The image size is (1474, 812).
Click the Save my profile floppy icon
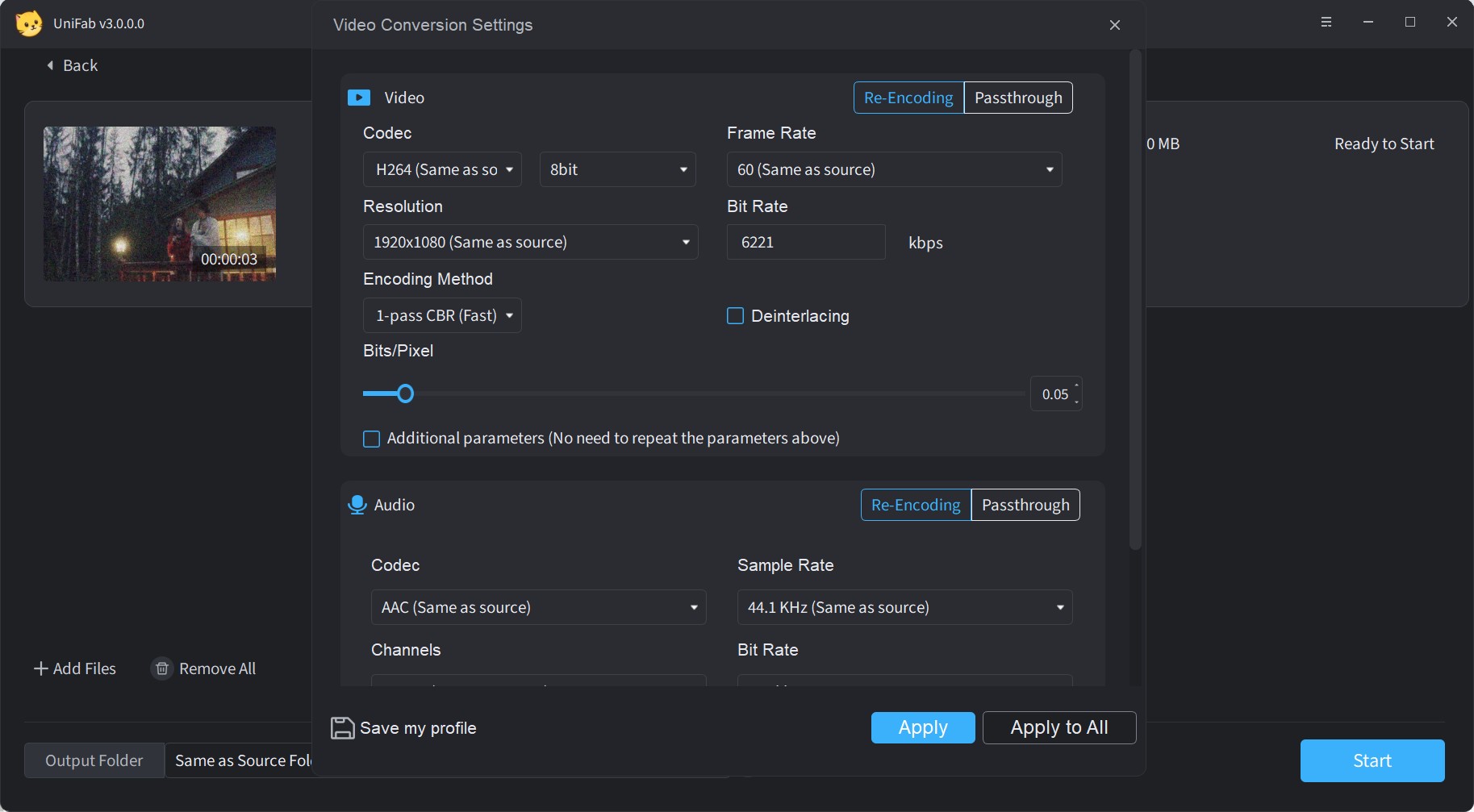(343, 728)
